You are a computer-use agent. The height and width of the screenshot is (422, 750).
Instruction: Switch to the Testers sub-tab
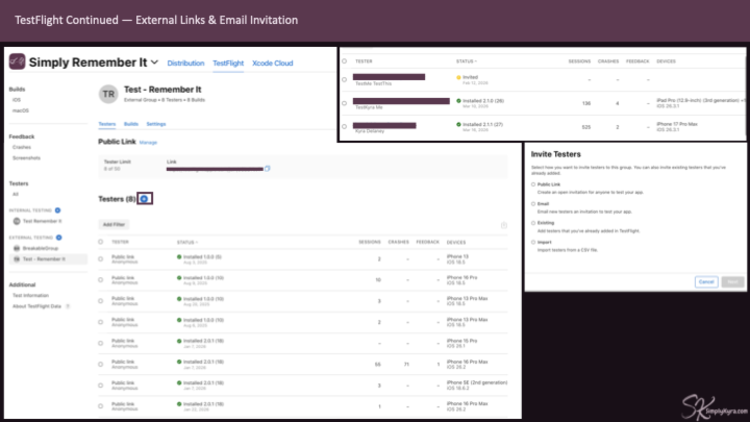tap(107, 124)
